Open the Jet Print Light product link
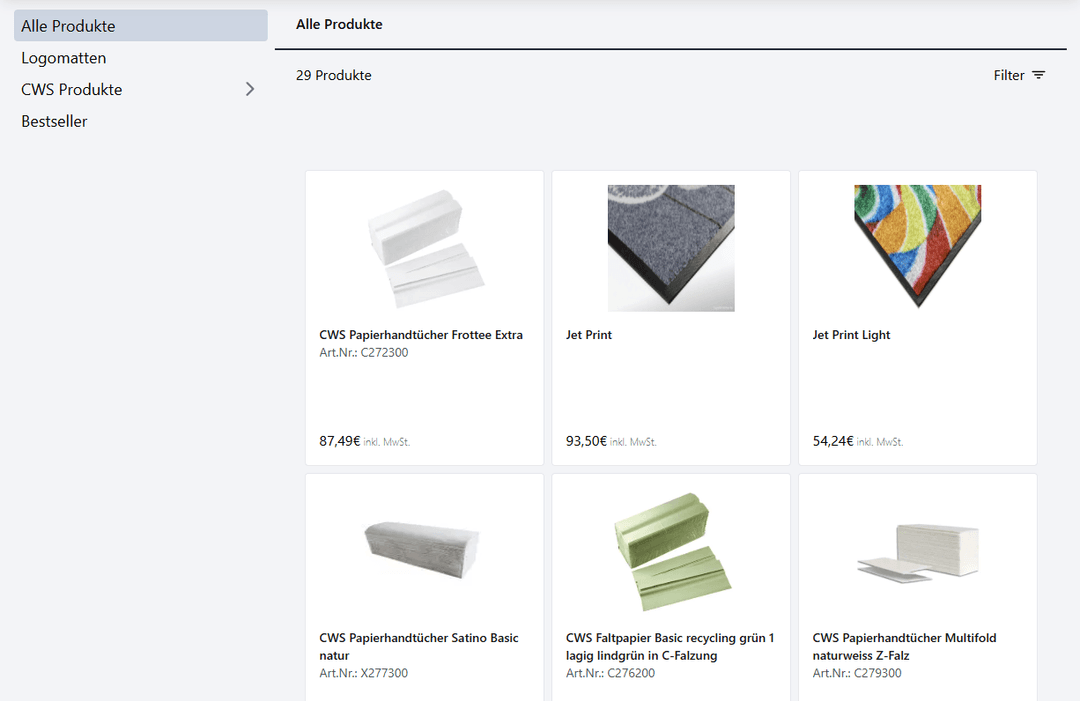Image resolution: width=1080 pixels, height=701 pixels. click(x=851, y=334)
